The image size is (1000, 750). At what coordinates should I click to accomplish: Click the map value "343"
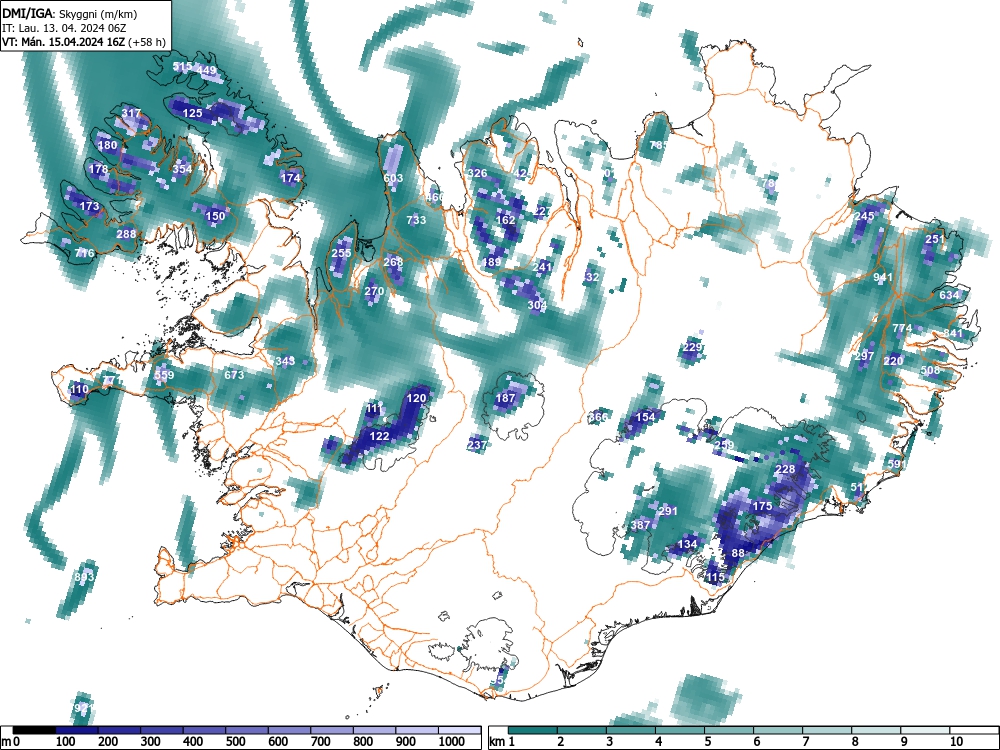(285, 361)
